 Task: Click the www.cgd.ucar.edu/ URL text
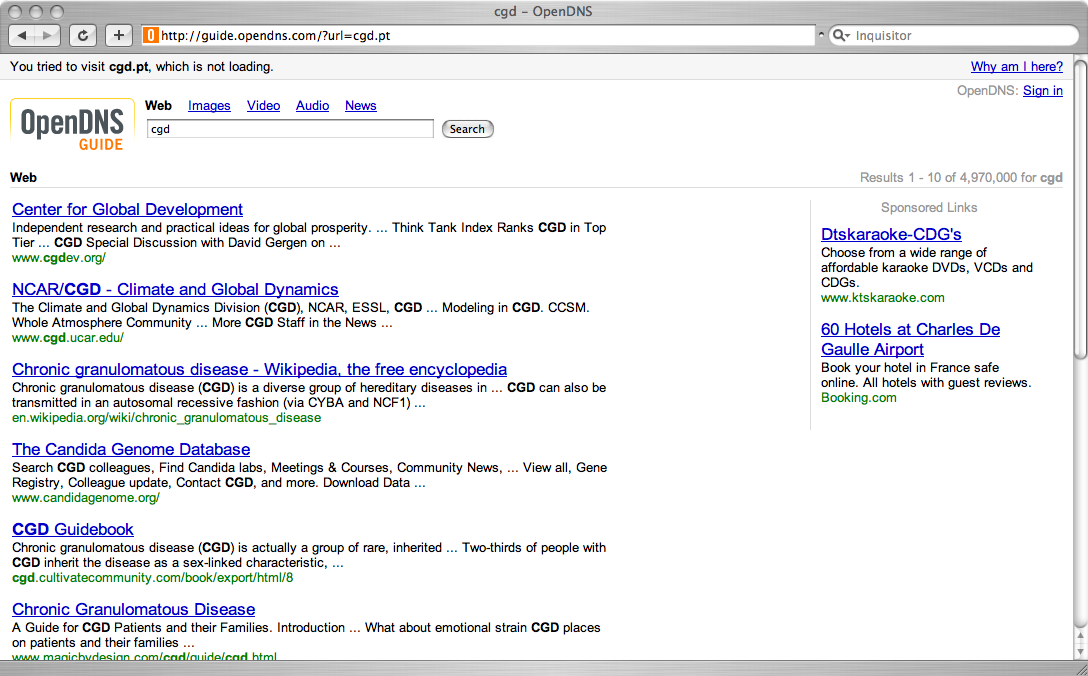(x=68, y=337)
